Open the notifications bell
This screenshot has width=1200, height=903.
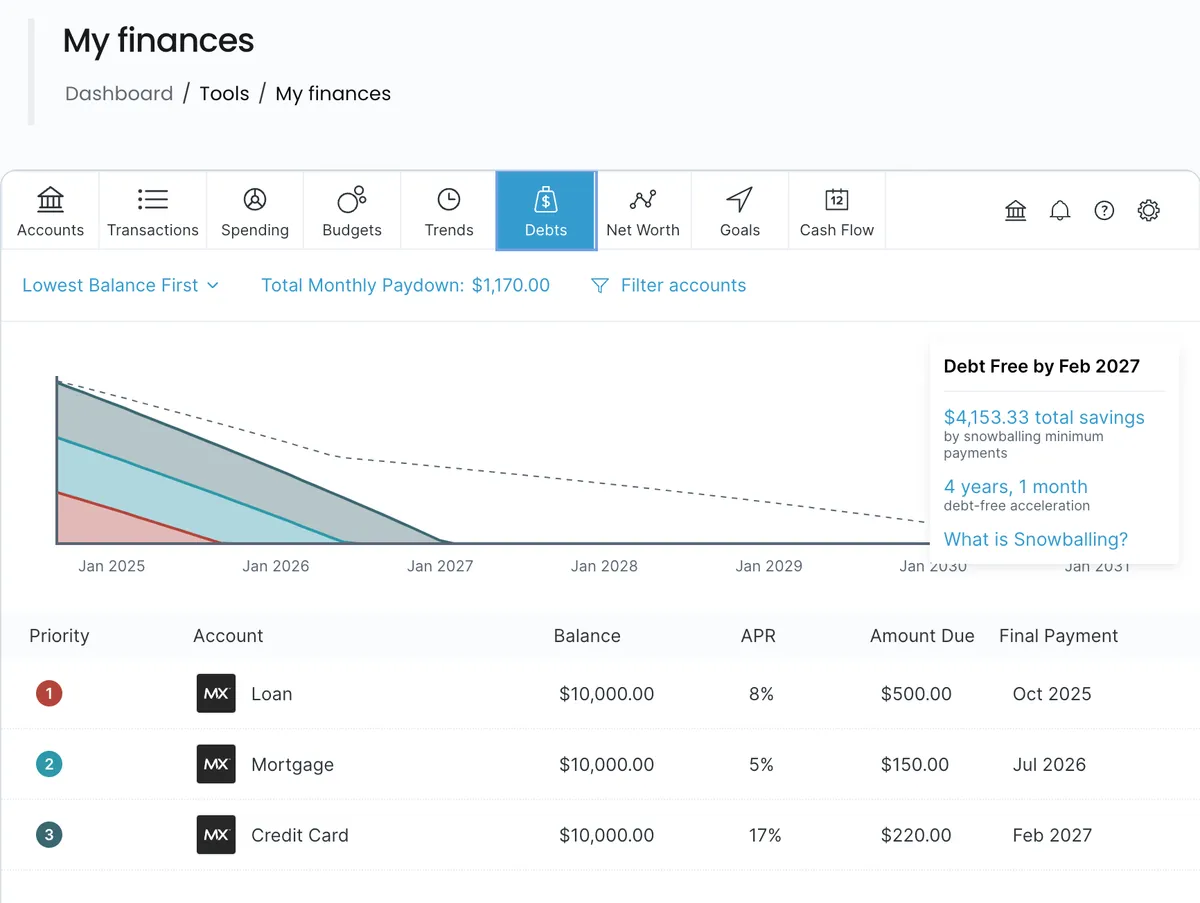(x=1060, y=210)
